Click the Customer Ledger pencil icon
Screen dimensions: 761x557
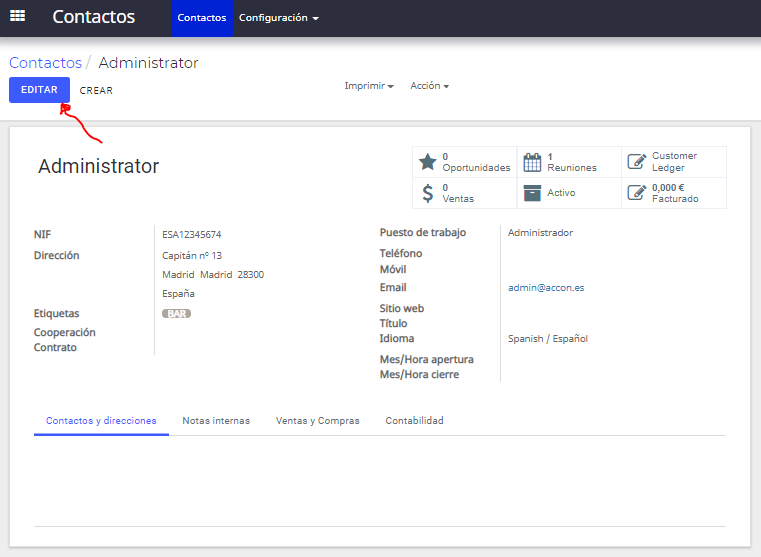(636, 162)
